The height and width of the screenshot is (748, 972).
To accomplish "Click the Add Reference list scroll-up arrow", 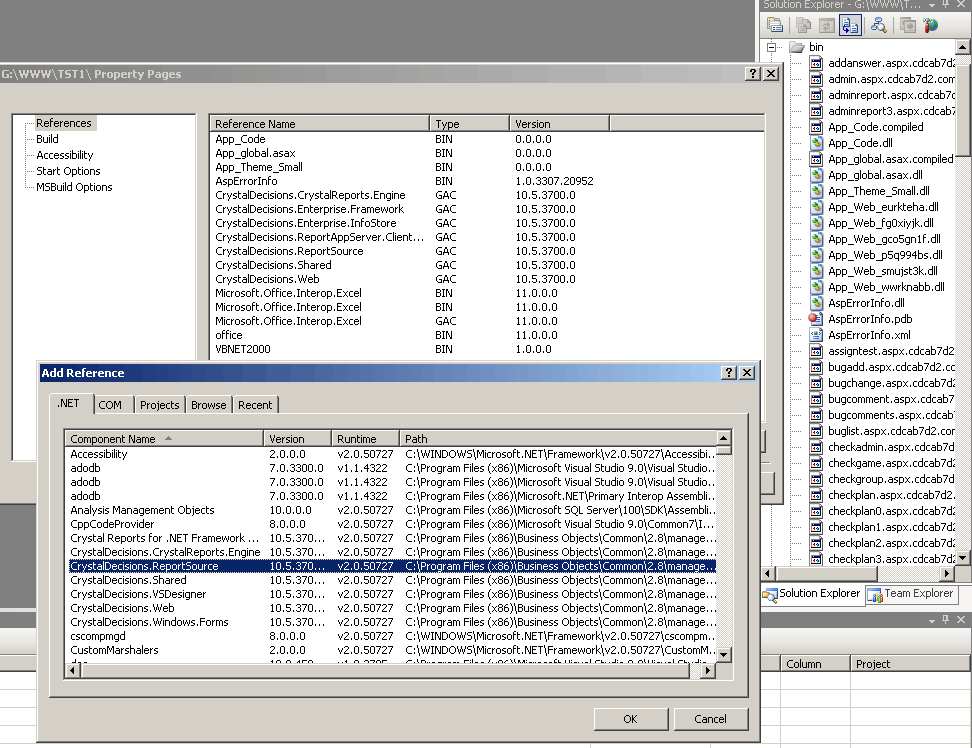I will tap(724, 438).
